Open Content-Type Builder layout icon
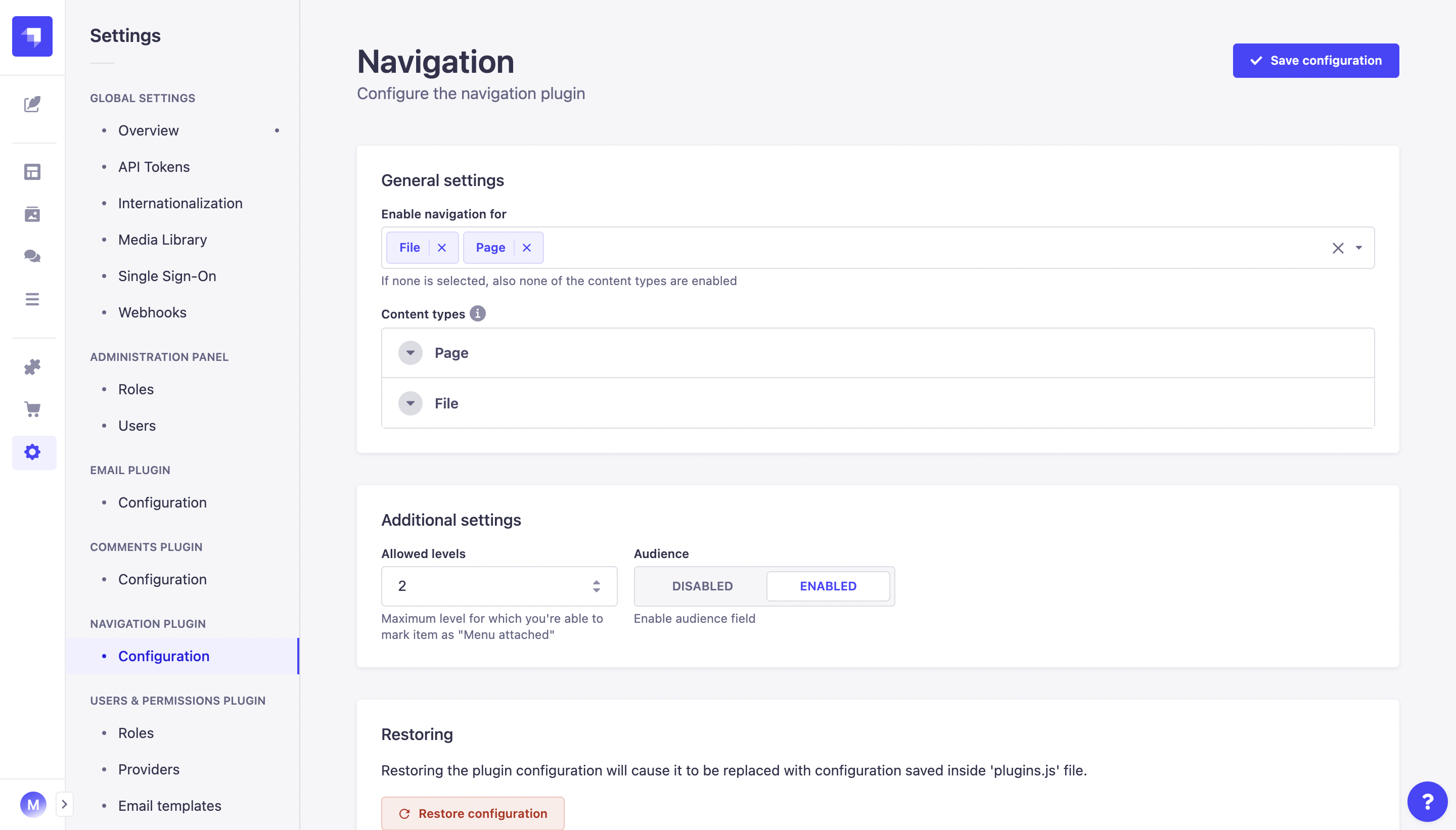The height and width of the screenshot is (830, 1456). click(x=32, y=171)
